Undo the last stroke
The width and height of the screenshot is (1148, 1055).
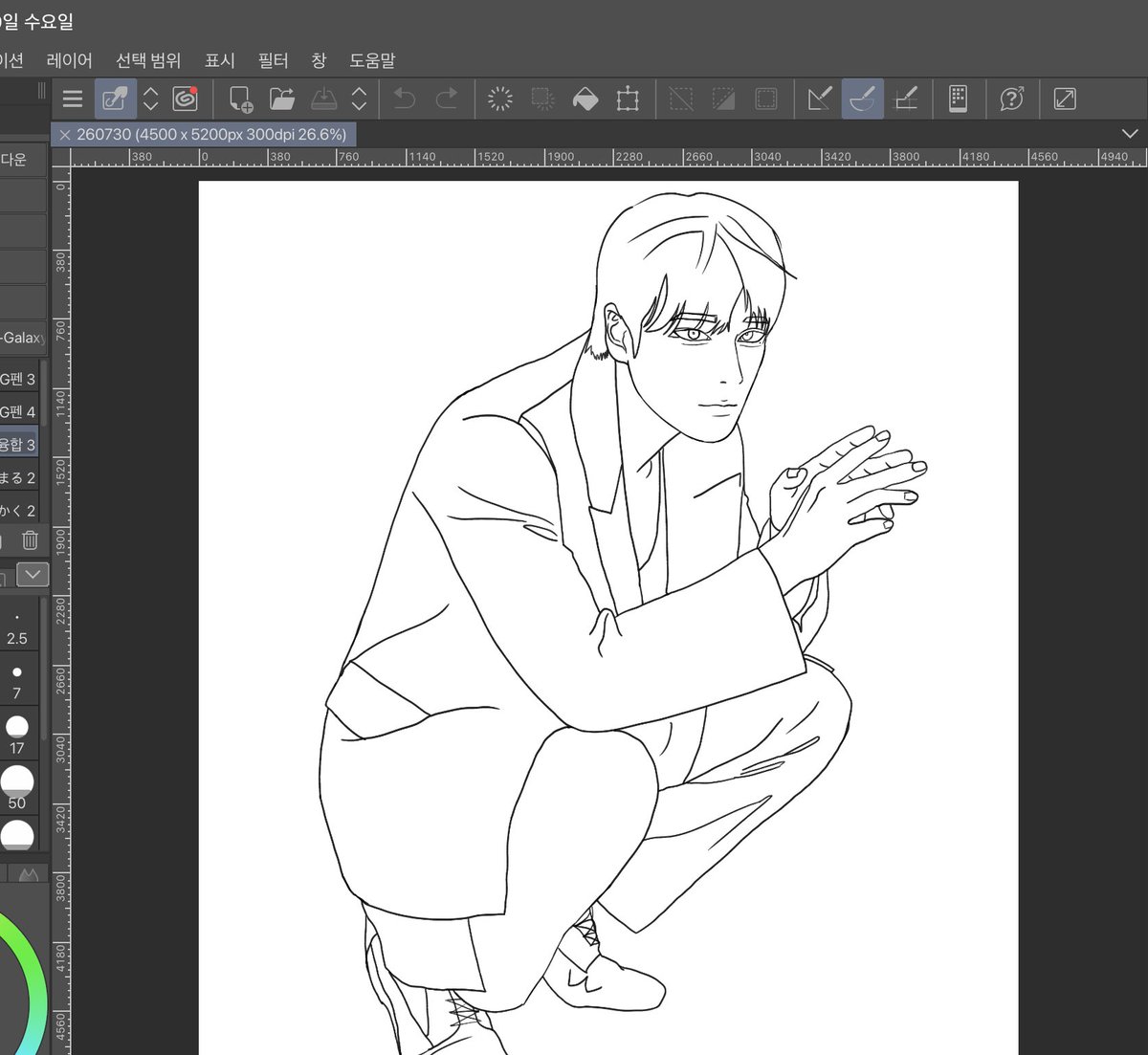click(x=405, y=99)
